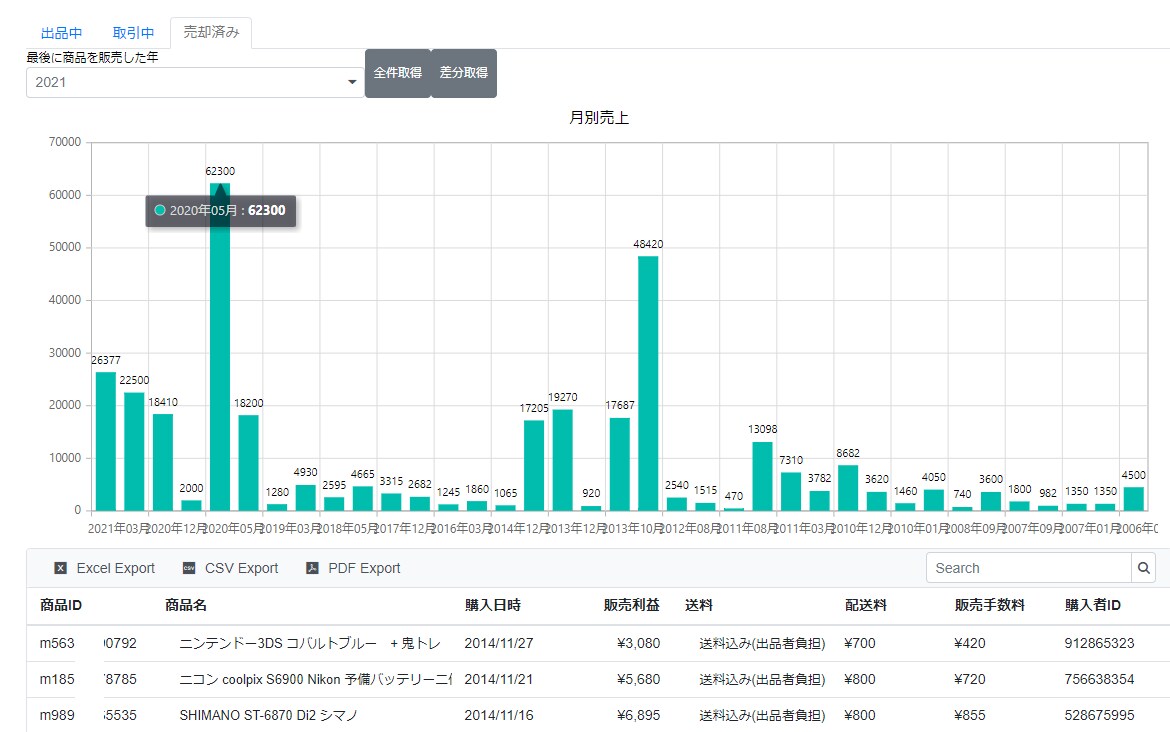
Task: Focus the Search input field
Action: pyautogui.click(x=1028, y=568)
